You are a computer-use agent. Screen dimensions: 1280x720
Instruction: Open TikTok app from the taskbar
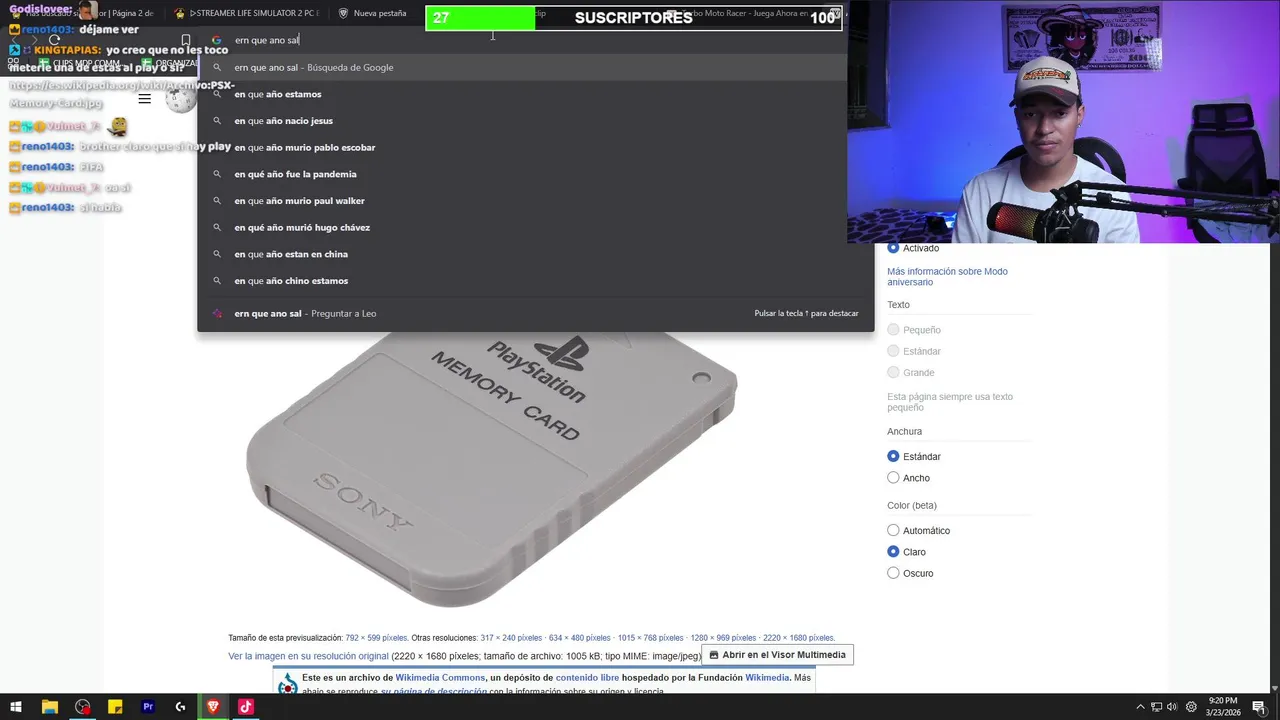coord(245,707)
